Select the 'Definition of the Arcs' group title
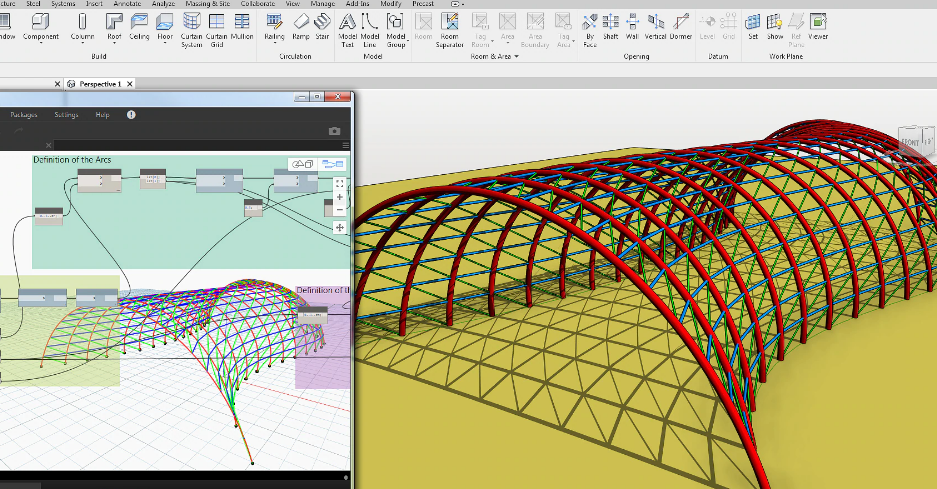This screenshot has height=489, width=937. pos(72,160)
